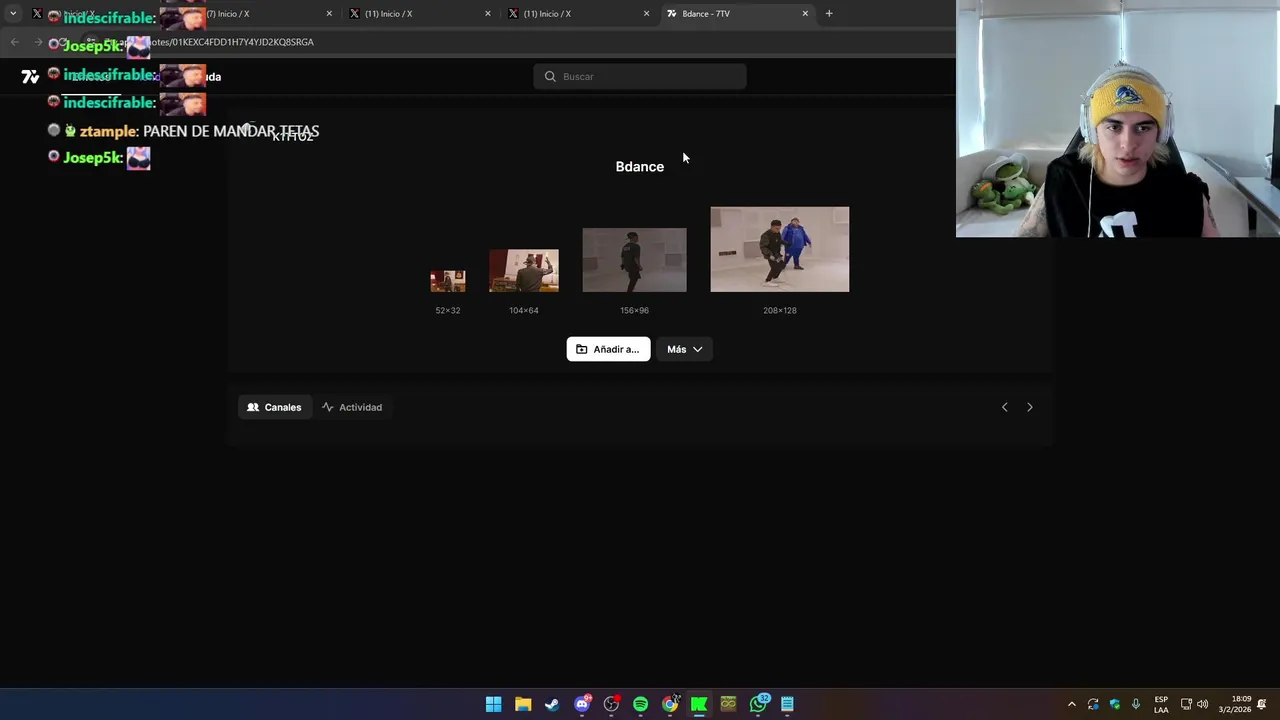This screenshot has height=720, width=1280.
Task: Open the tab search dropdown arrow
Action: tap(13, 14)
